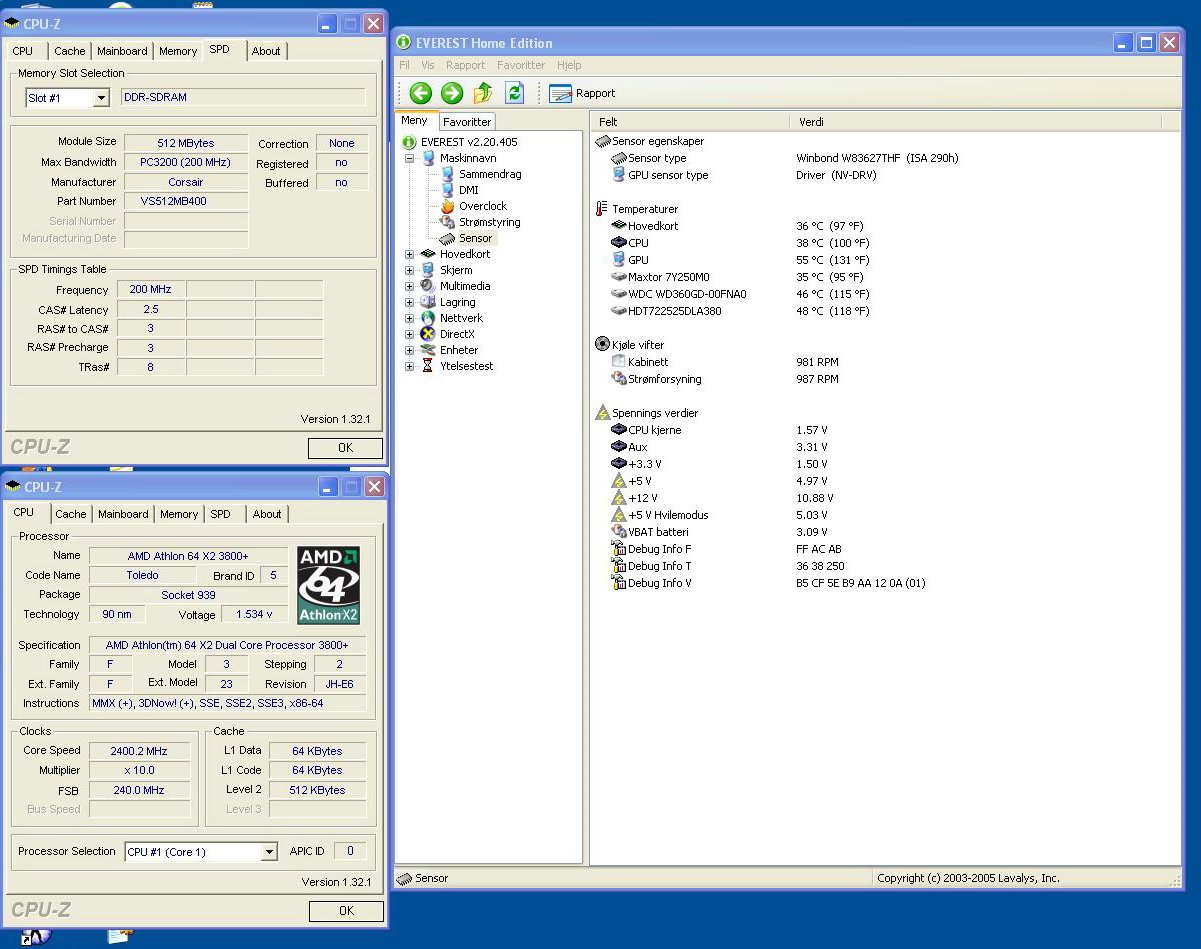Open the Fil menu in EVEREST
This screenshot has width=1201, height=949.
tap(404, 65)
